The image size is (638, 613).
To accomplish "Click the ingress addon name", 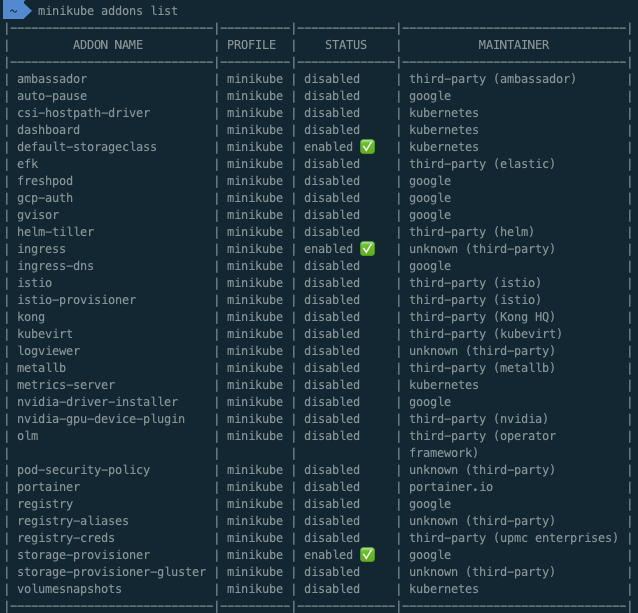I will click(42, 249).
